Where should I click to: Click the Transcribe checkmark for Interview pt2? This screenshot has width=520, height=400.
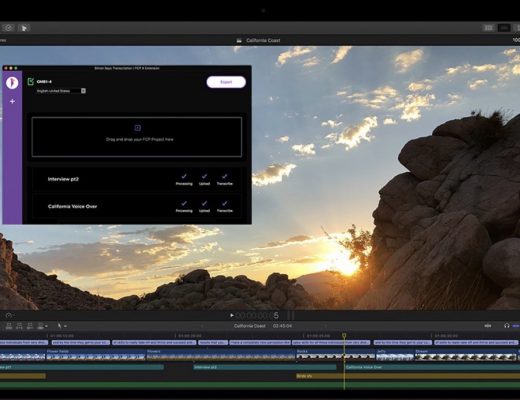pos(225,176)
